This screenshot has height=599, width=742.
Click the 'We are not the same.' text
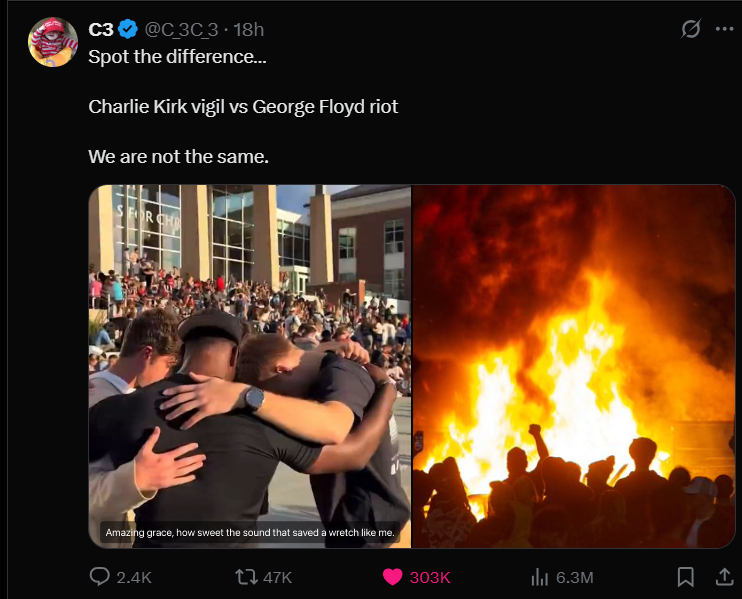[178, 157]
